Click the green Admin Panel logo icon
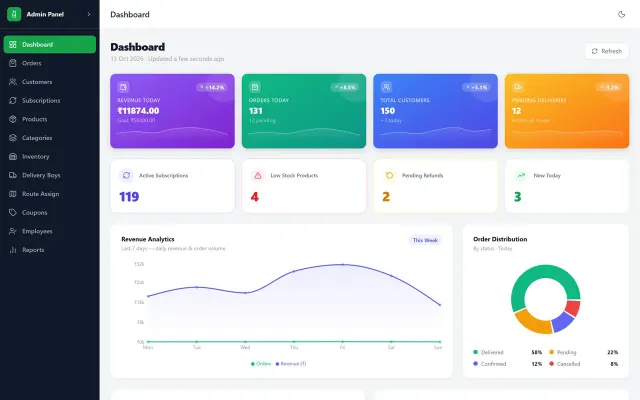 14,14
